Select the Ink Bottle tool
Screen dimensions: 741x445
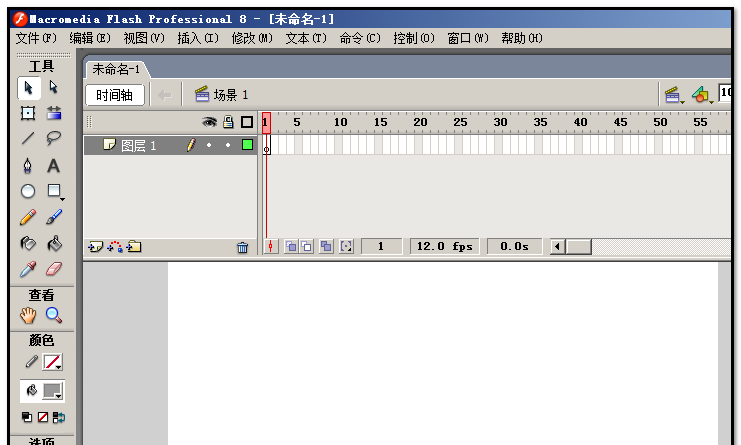point(28,243)
